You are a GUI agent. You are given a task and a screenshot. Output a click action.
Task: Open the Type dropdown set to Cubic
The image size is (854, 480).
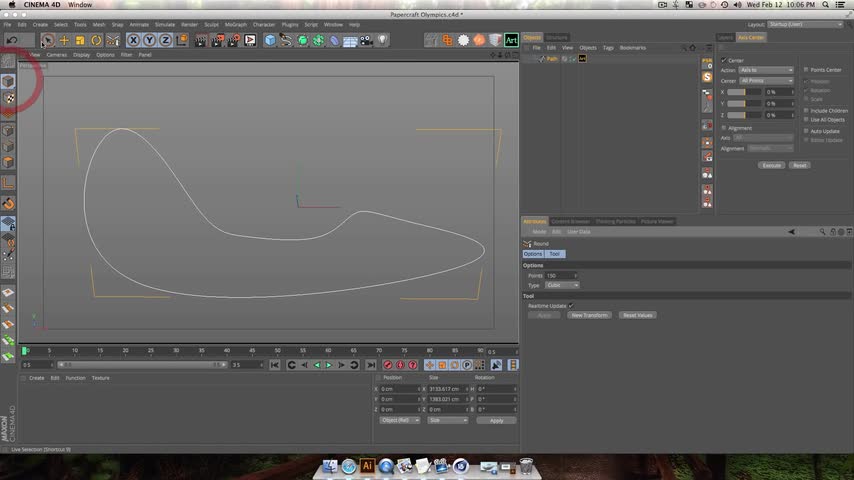click(x=562, y=285)
